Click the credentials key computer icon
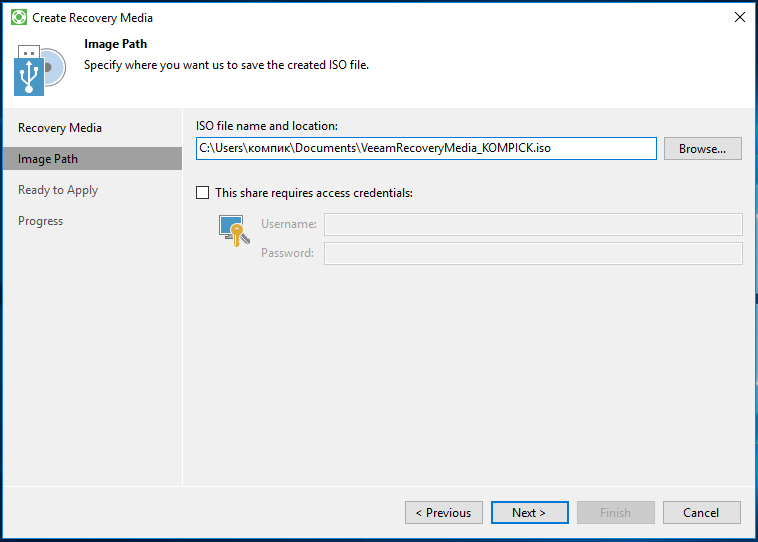The width and height of the screenshot is (758, 542). [x=234, y=231]
